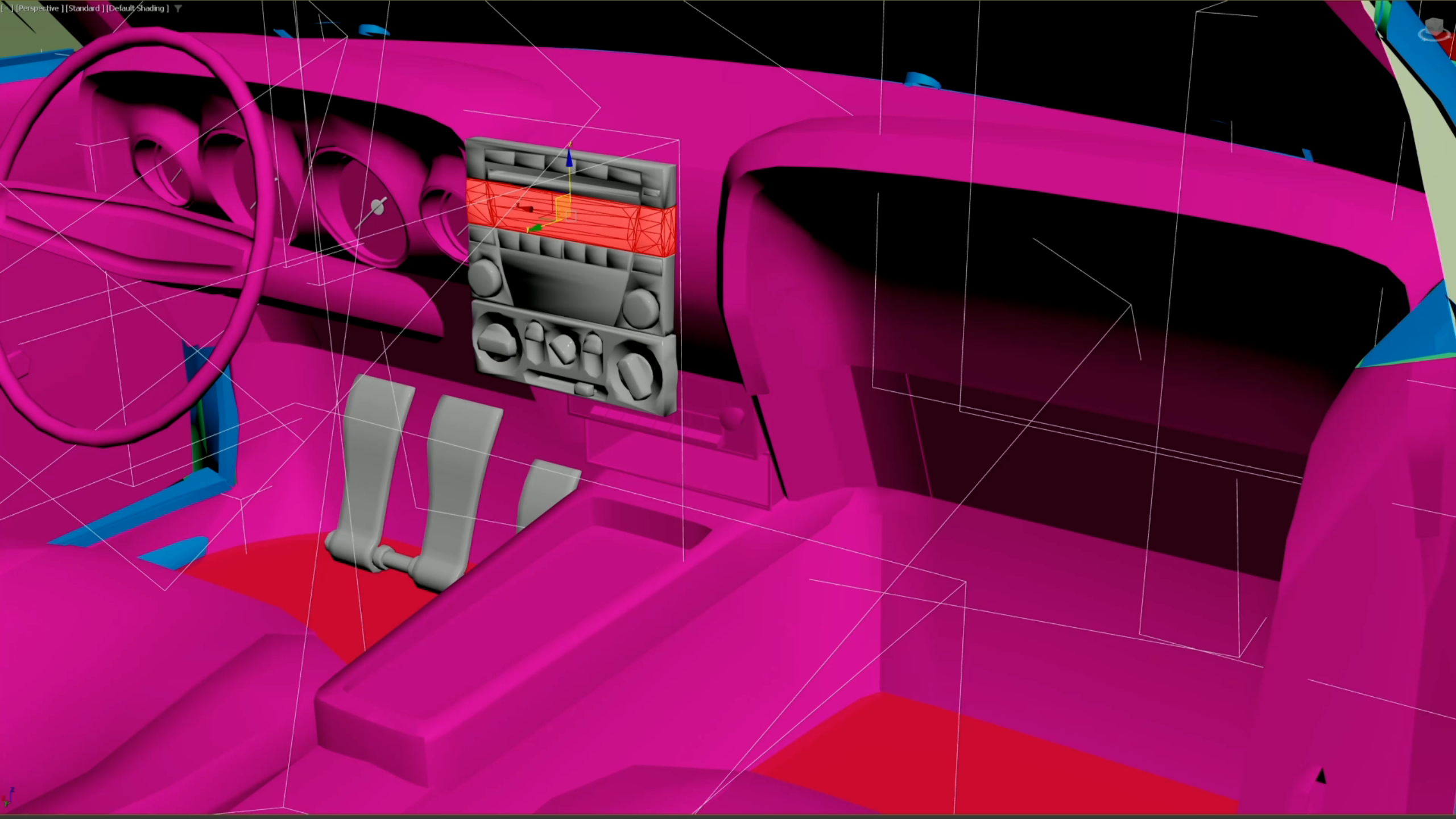Open the [+] general viewport menu
Screen dimensions: 1456x819
click(x=6, y=9)
